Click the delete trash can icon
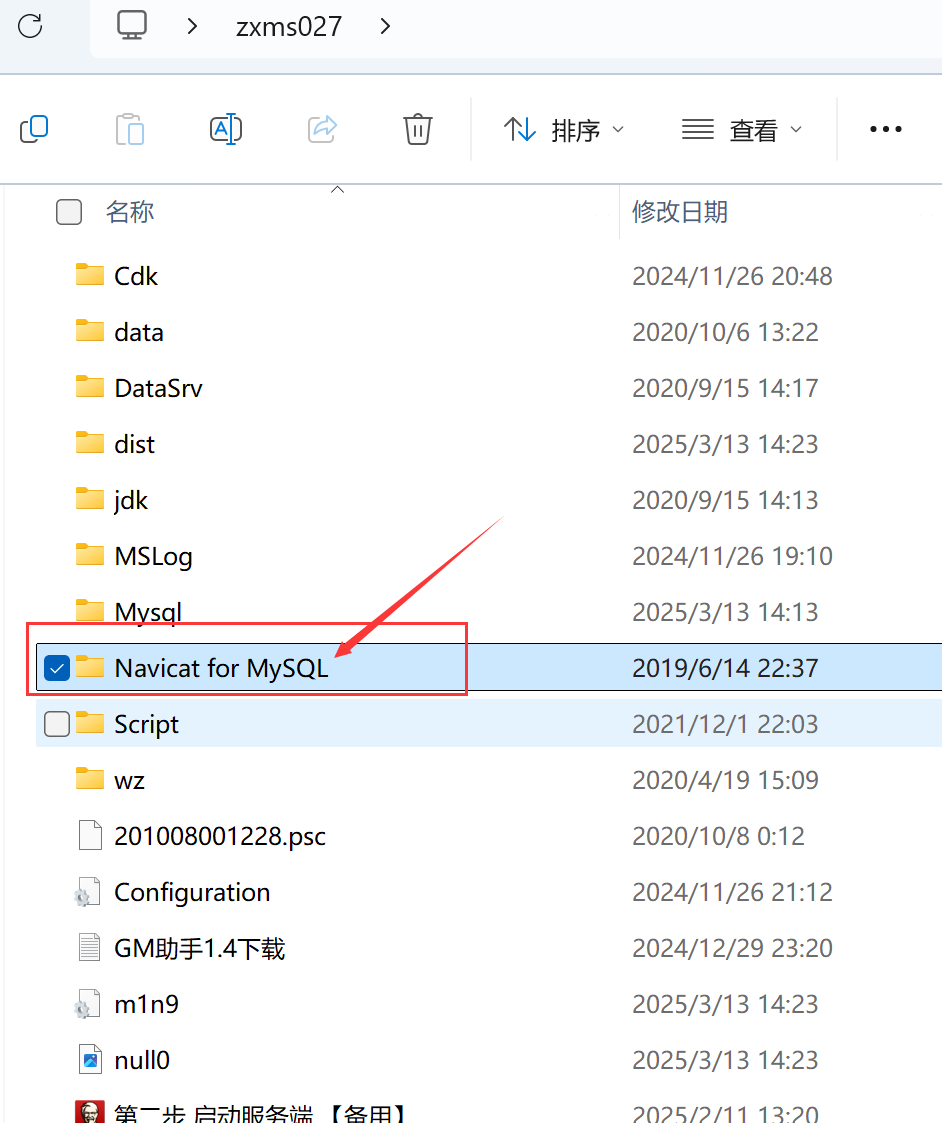This screenshot has height=1123, width=942. (418, 130)
